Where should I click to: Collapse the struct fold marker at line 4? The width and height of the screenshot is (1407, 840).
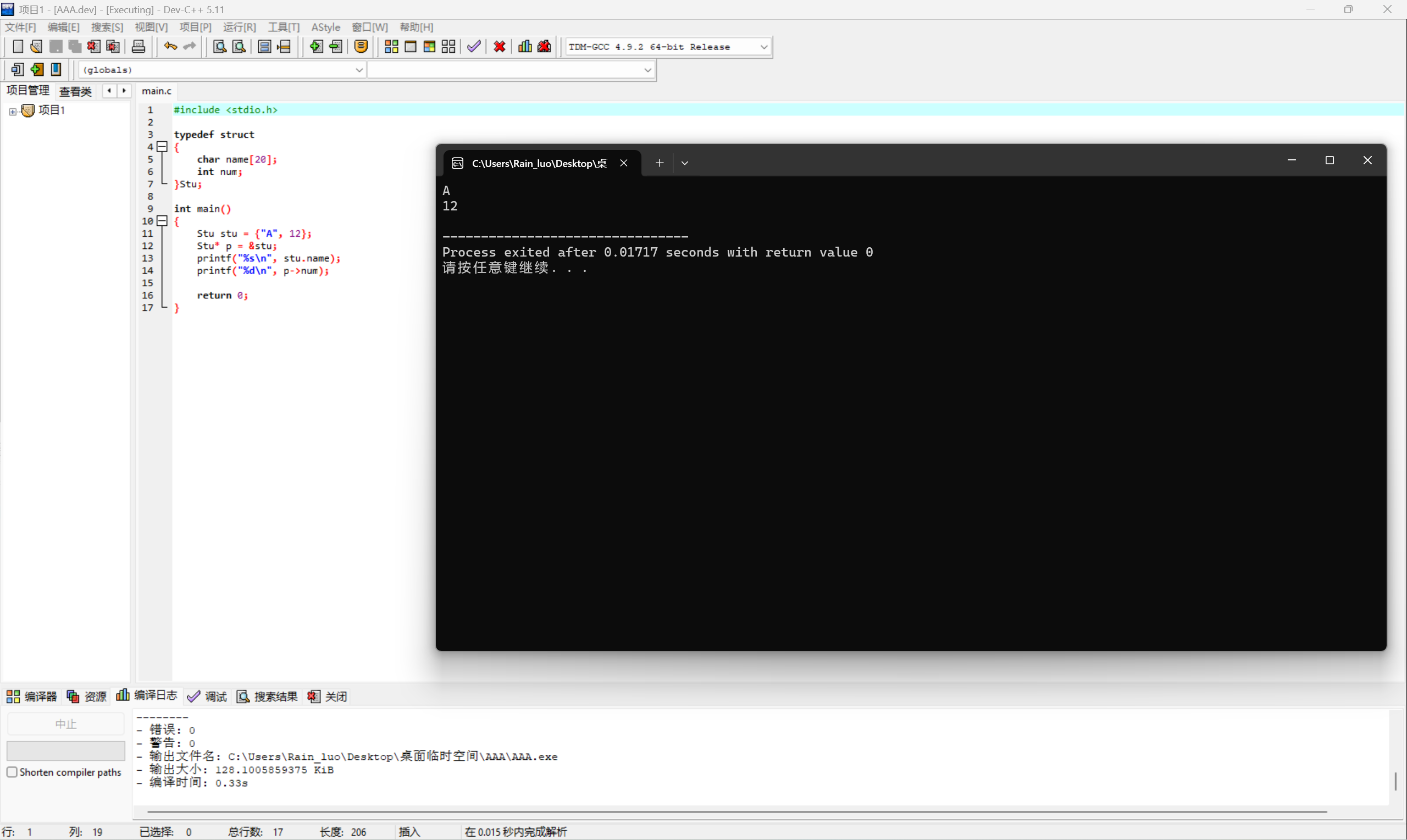163,147
